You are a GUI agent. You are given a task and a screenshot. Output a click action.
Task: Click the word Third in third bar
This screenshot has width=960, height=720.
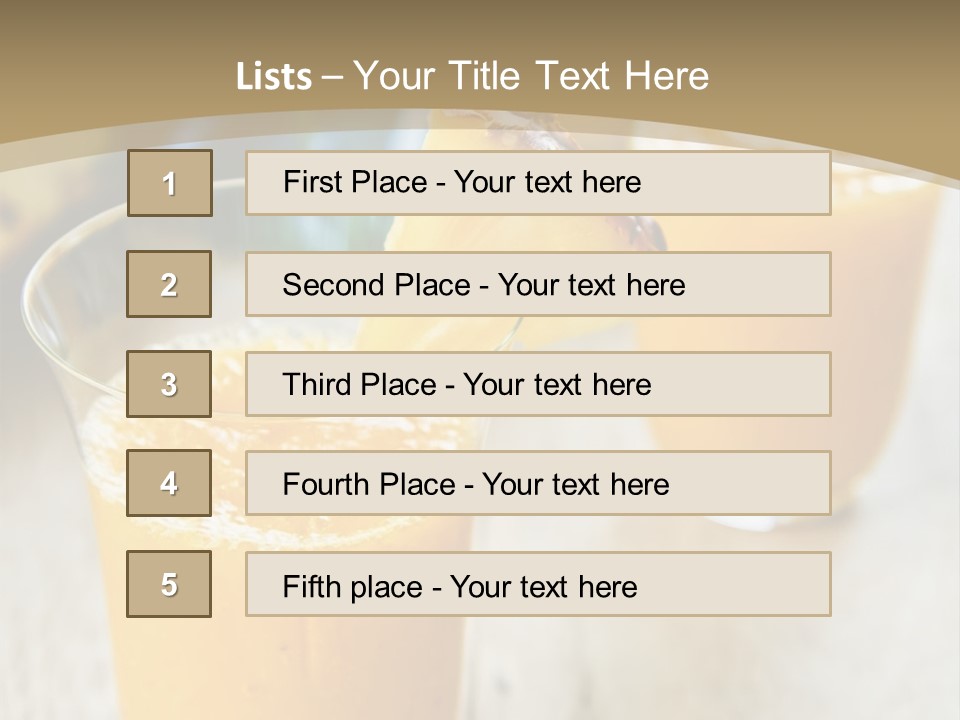click(x=318, y=385)
